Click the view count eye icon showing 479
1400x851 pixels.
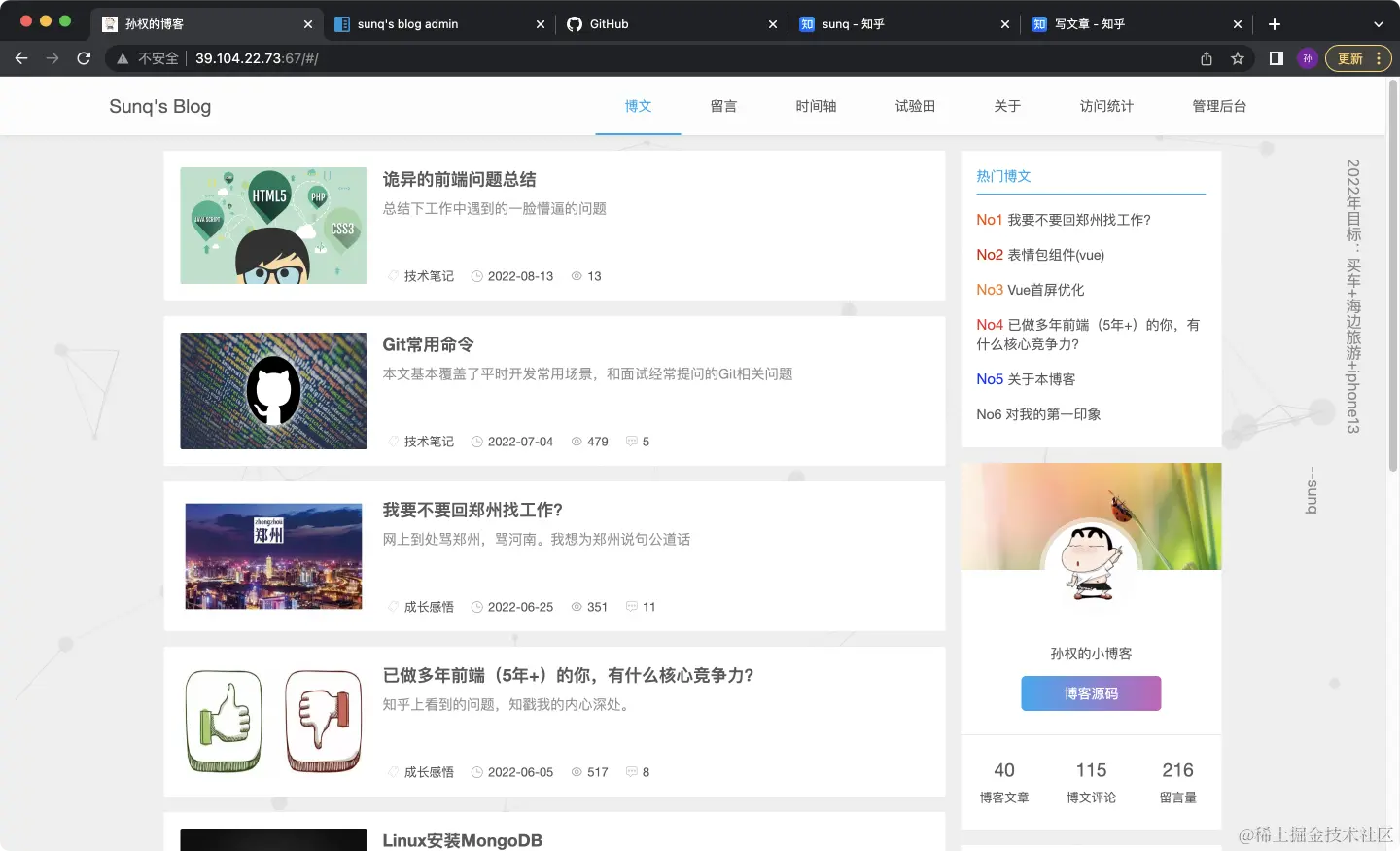[577, 442]
